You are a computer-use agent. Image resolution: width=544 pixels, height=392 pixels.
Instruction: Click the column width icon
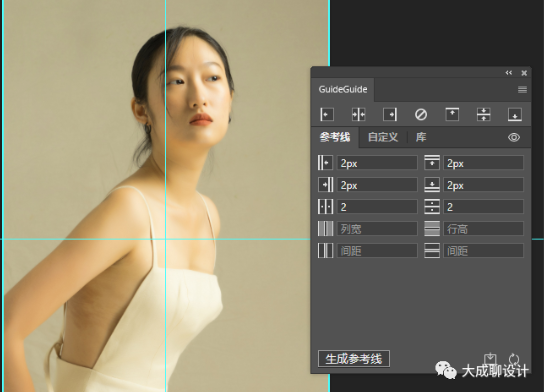click(x=325, y=229)
